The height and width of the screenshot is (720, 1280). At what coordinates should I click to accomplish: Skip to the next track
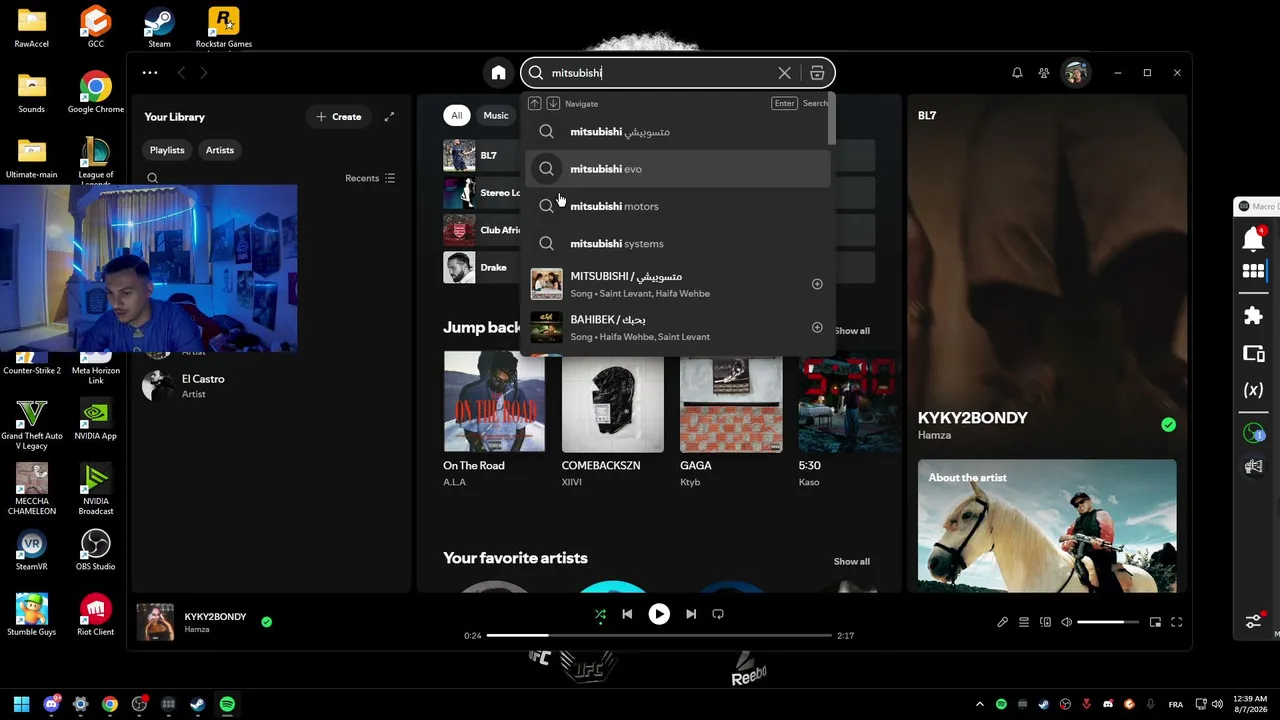click(x=691, y=614)
